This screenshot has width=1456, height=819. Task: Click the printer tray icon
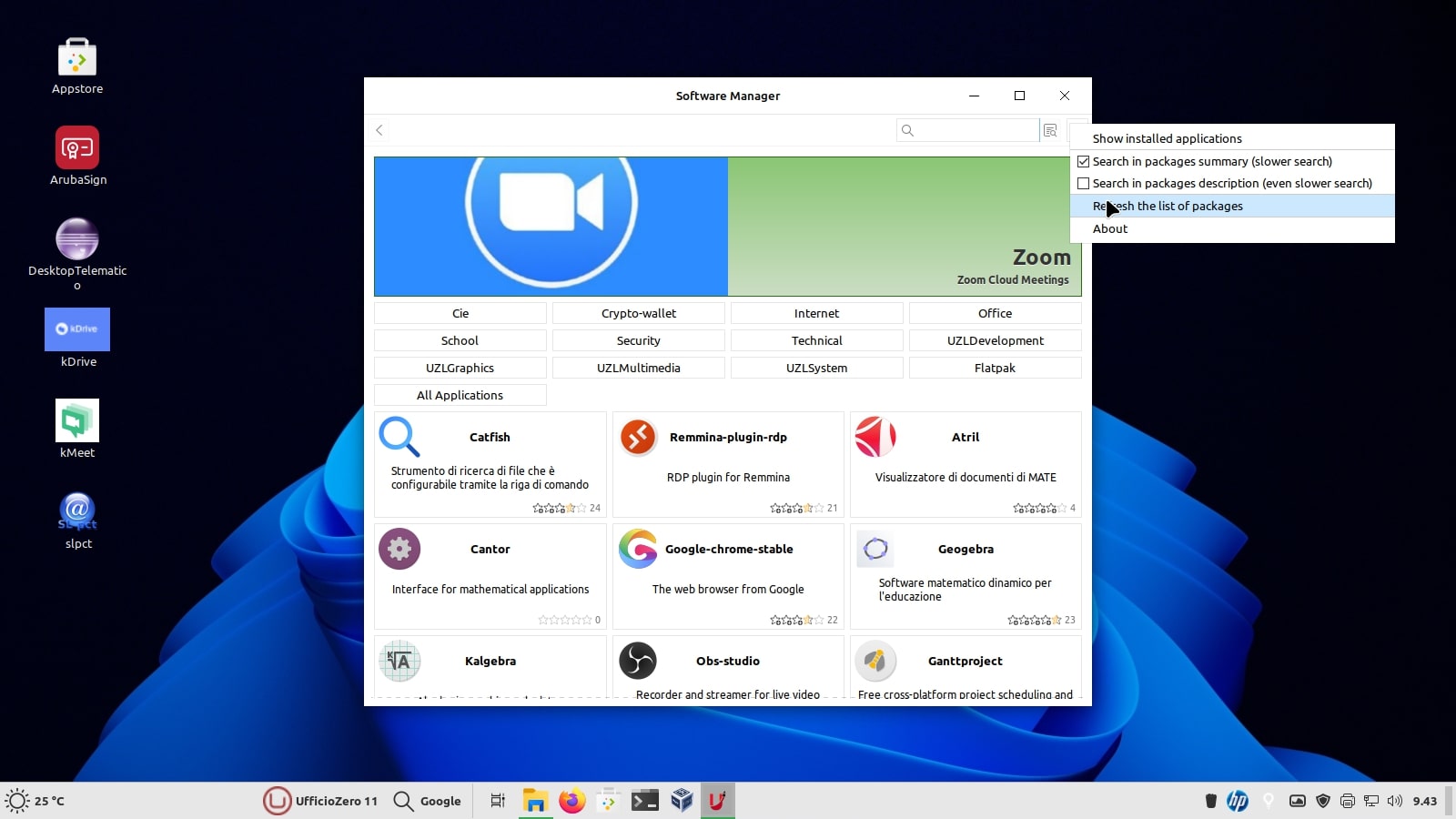coord(1348,801)
